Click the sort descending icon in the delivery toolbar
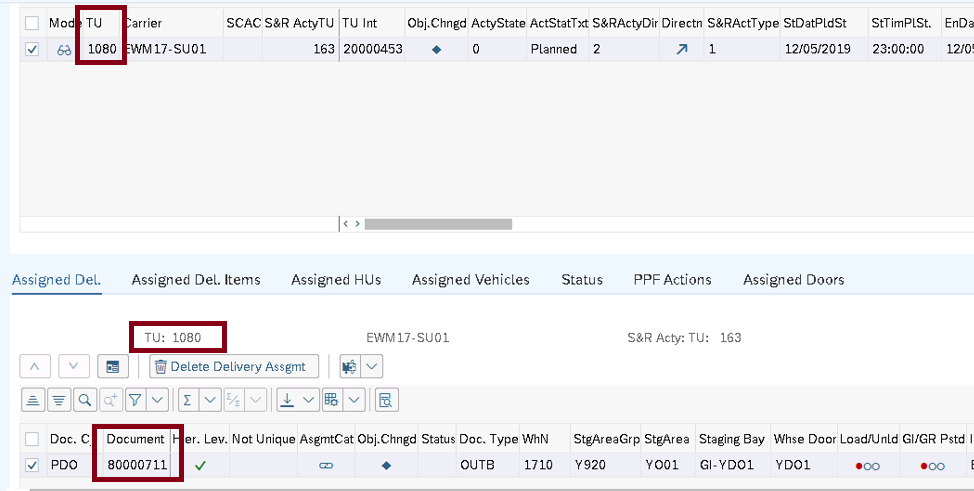 tap(60, 400)
